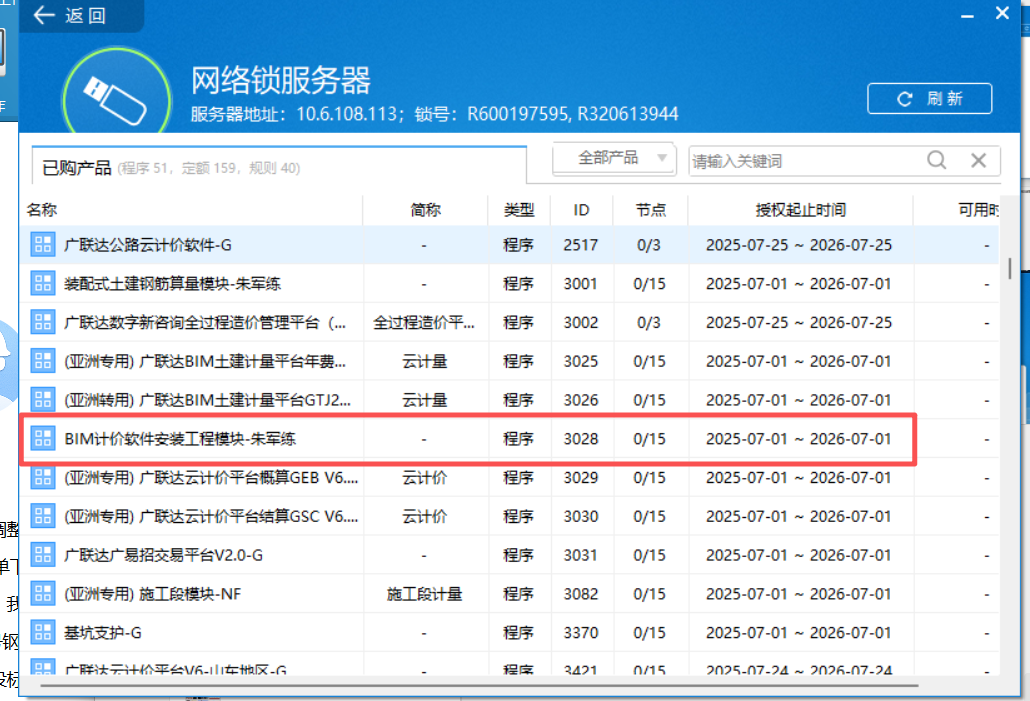1030x701 pixels.
Task: Click the ID cell 3029
Action: tap(581, 478)
